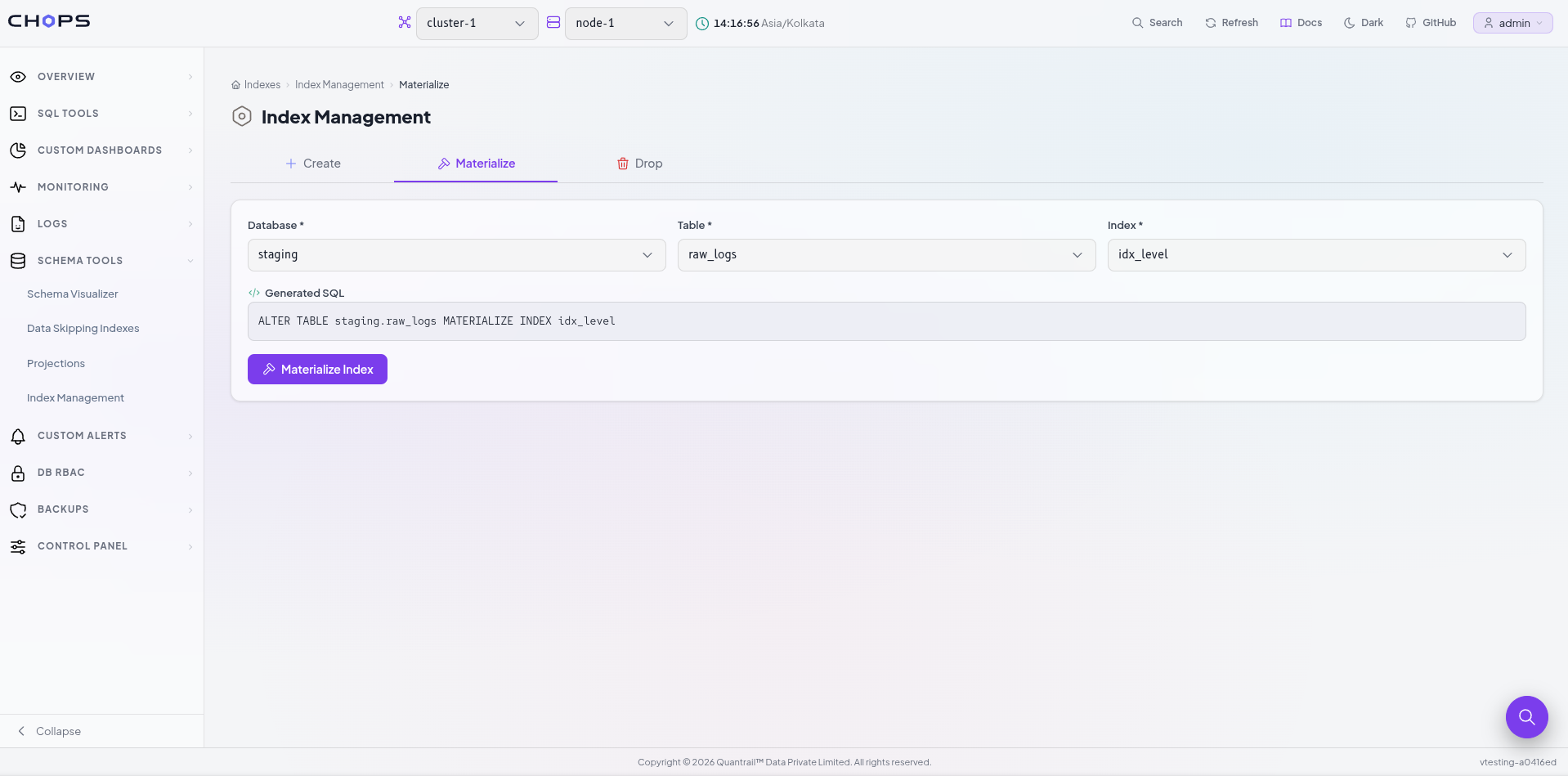The width and height of the screenshot is (1568, 776).
Task: Open the Database dropdown showing staging
Action: tap(456, 255)
